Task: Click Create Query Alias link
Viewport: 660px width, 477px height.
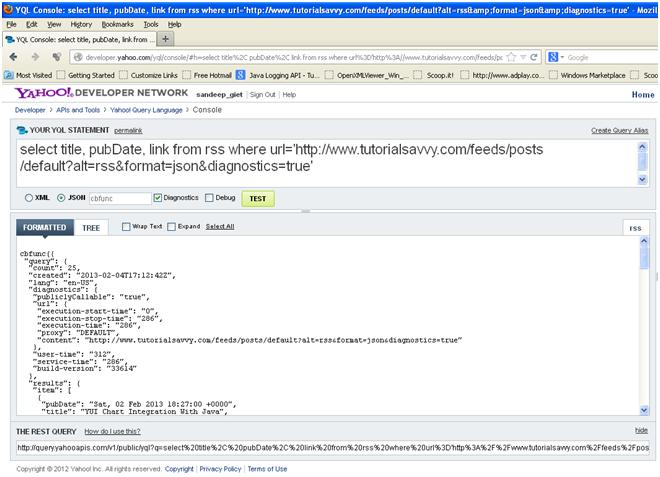Action: click(620, 131)
